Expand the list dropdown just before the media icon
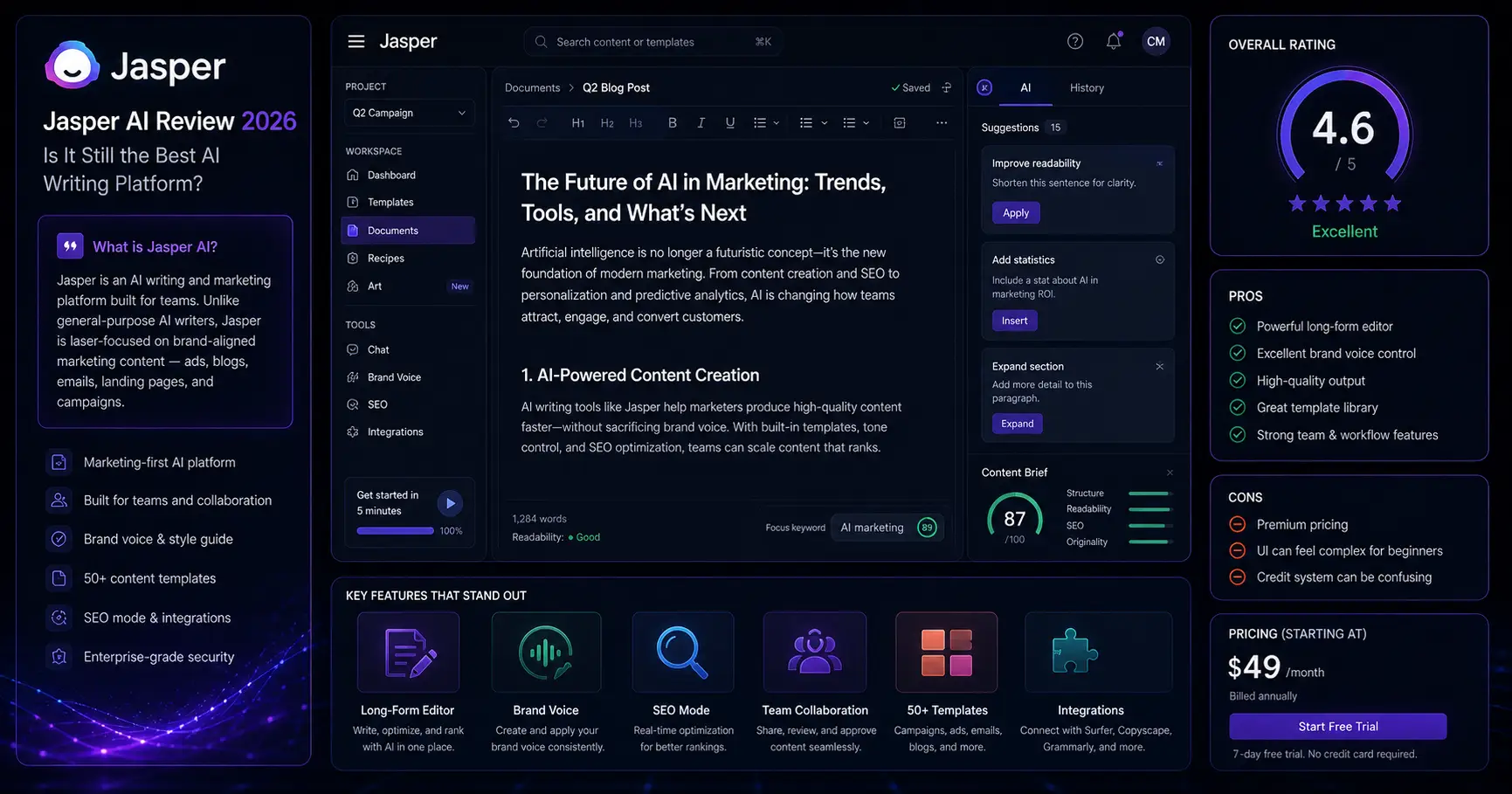This screenshot has width=1512, height=794. click(x=856, y=123)
